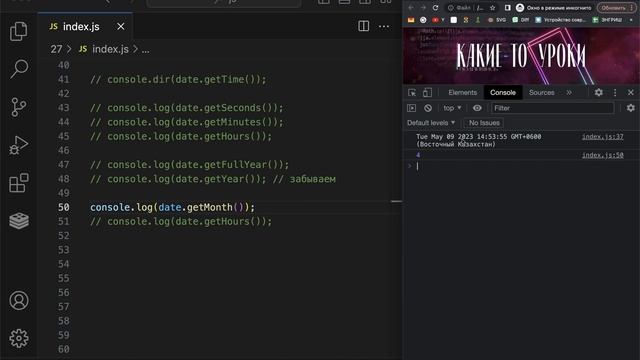Bookmark this page with the star icon
This screenshot has height=360, width=640.
tap(493, 8)
